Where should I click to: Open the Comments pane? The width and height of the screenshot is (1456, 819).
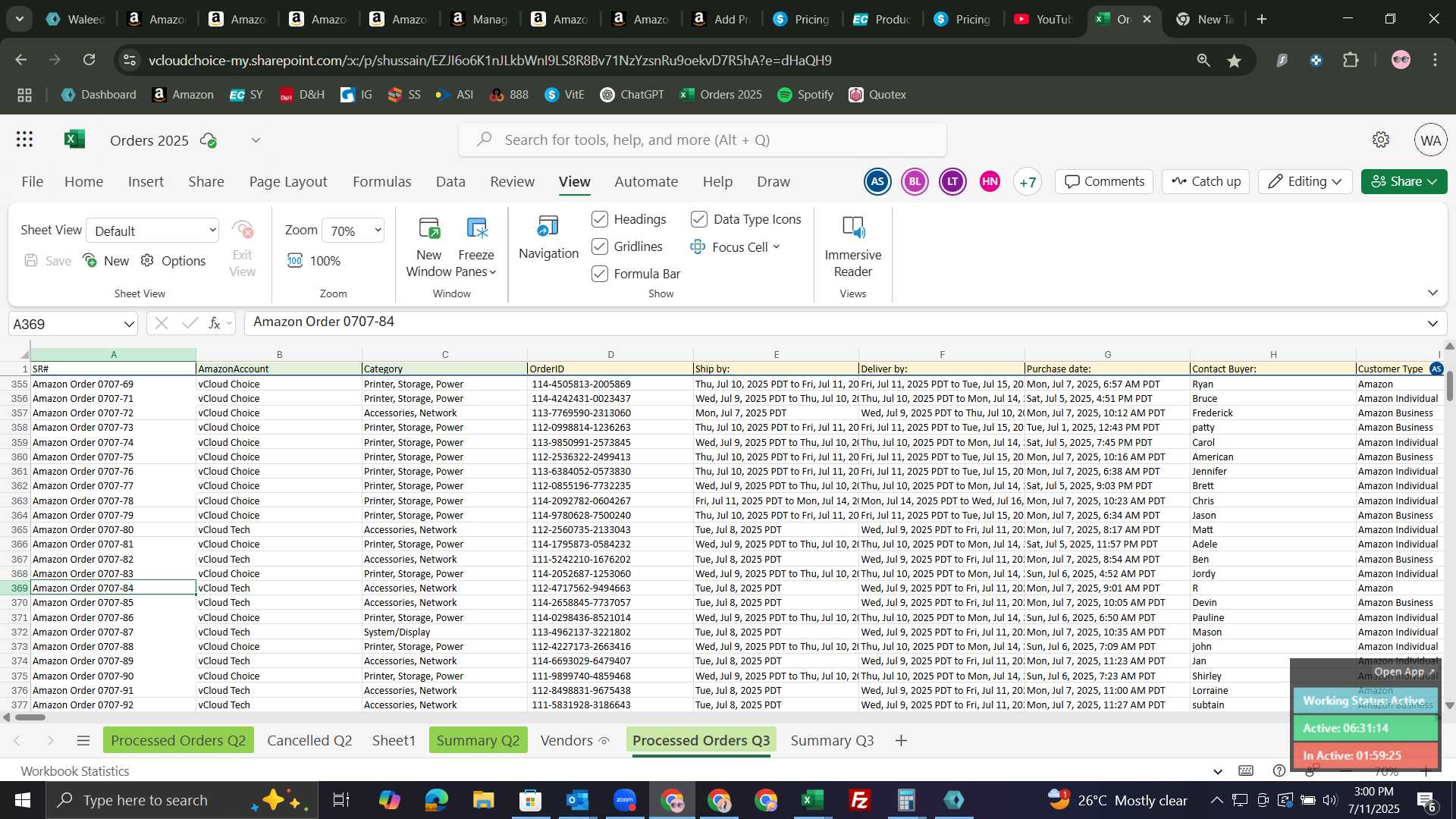click(x=1104, y=182)
